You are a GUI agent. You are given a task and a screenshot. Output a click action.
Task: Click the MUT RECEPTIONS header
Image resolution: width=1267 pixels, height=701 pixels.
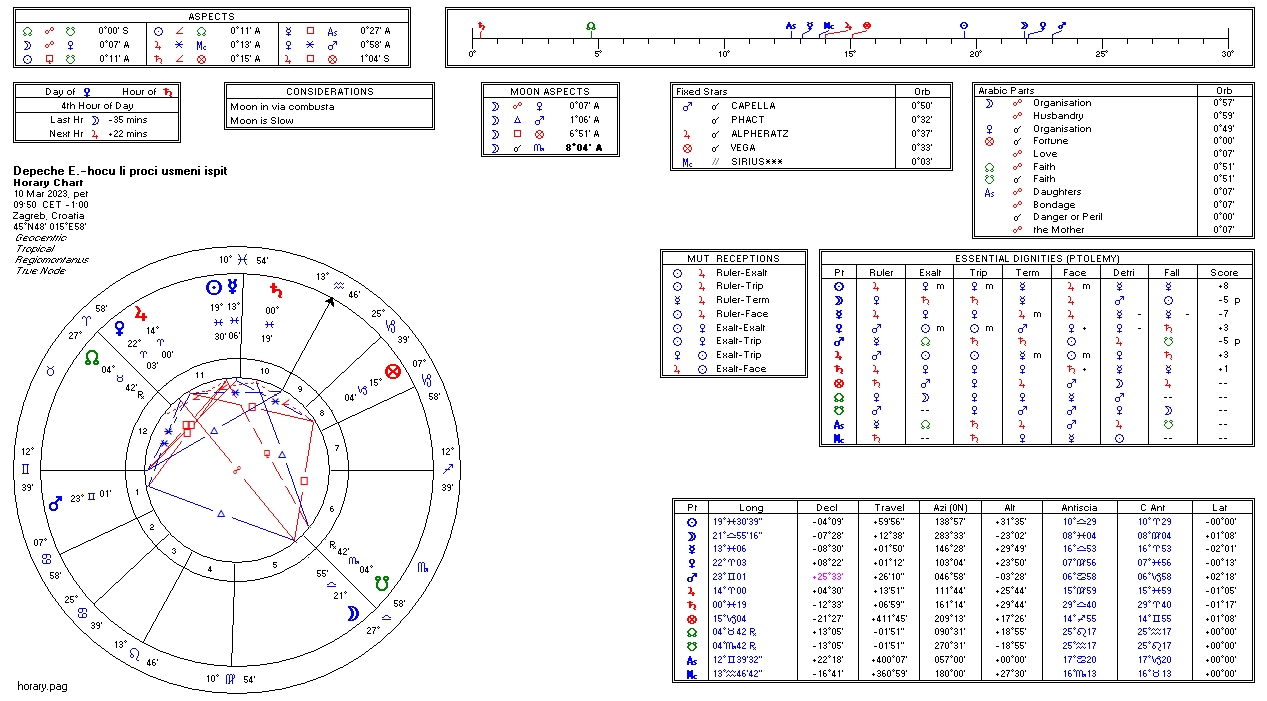pos(734,258)
